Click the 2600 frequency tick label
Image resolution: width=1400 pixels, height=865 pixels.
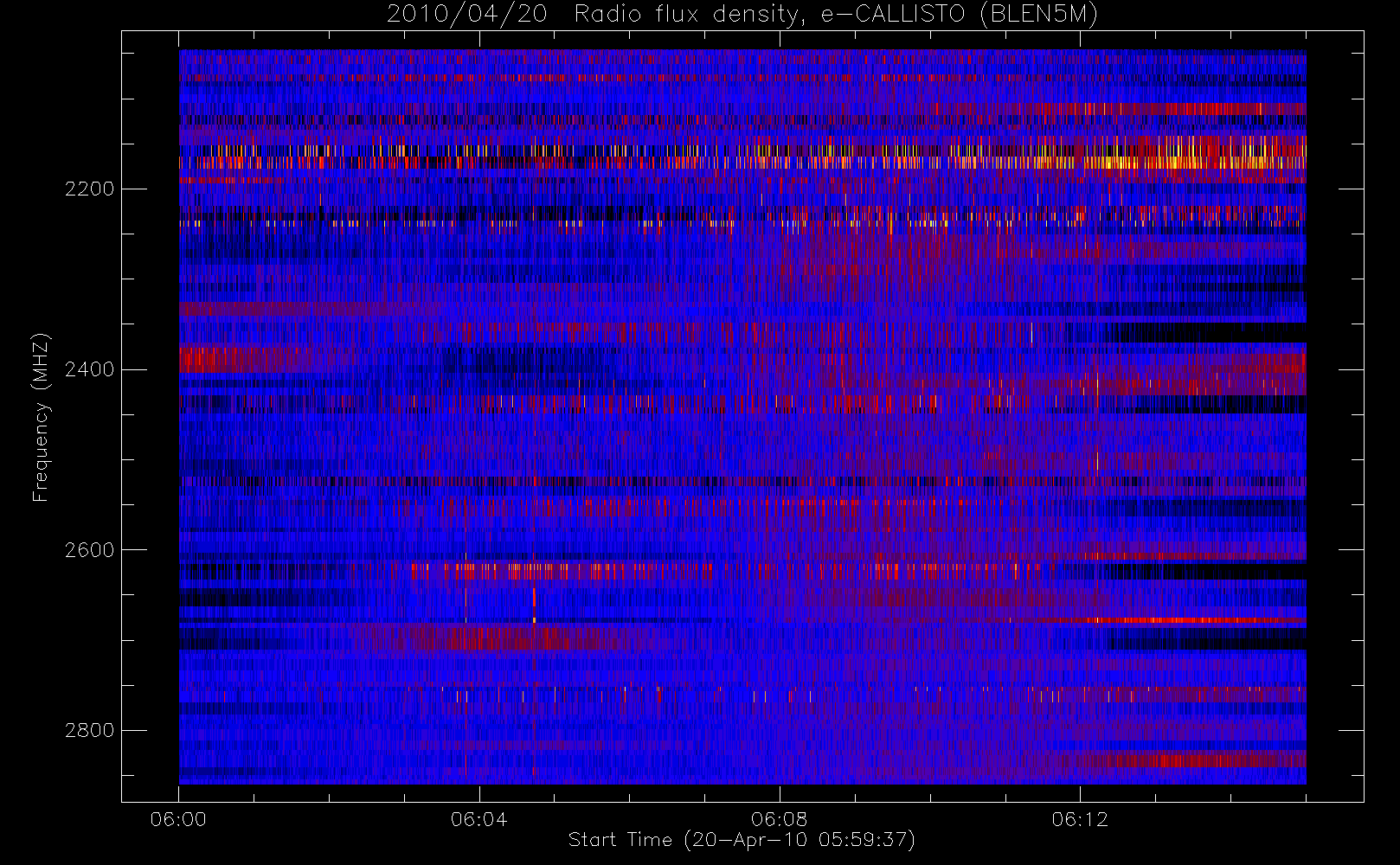click(x=89, y=550)
